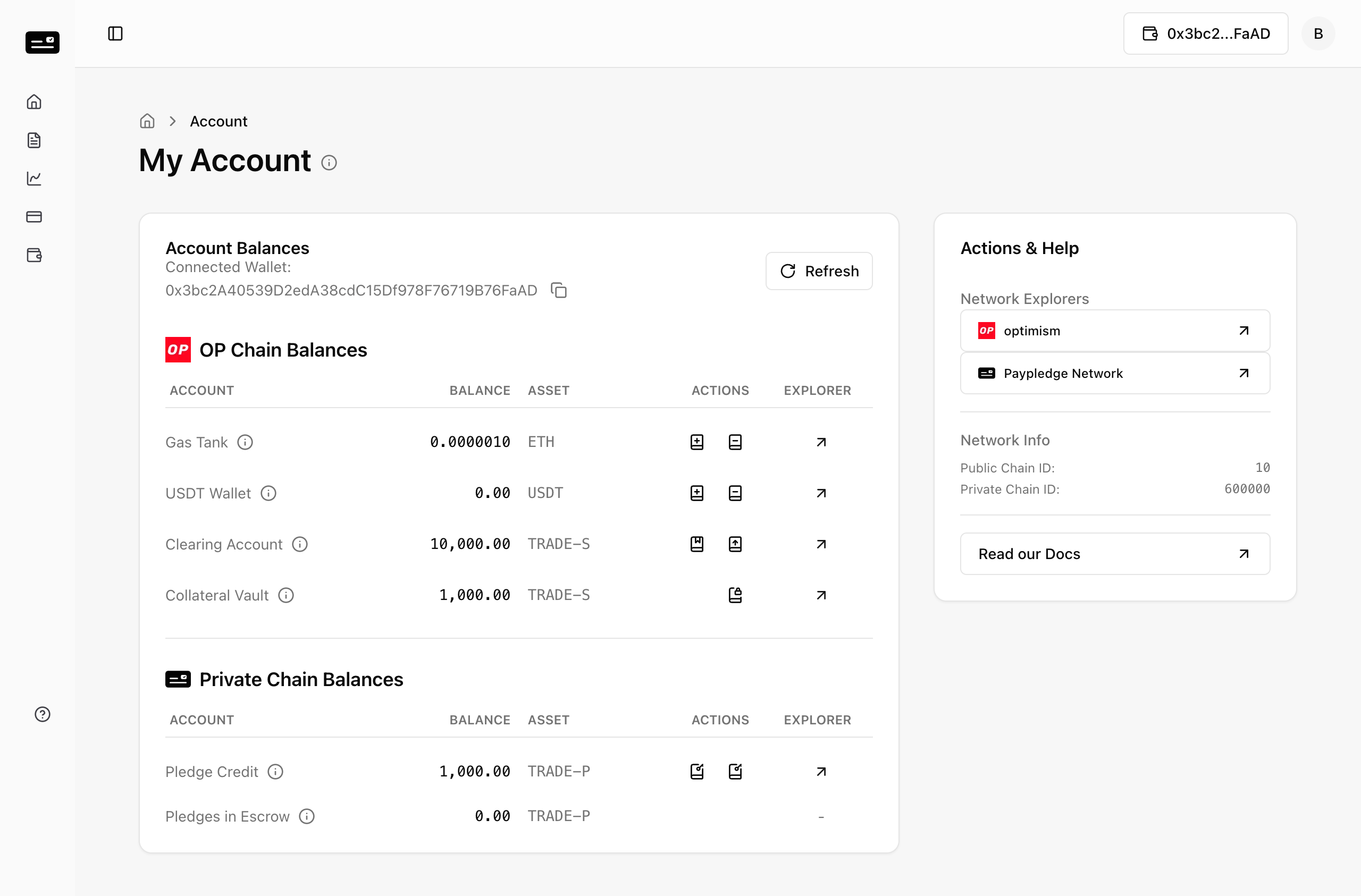The image size is (1361, 896).
Task: Click the Collateral Vault action icon
Action: click(x=735, y=595)
